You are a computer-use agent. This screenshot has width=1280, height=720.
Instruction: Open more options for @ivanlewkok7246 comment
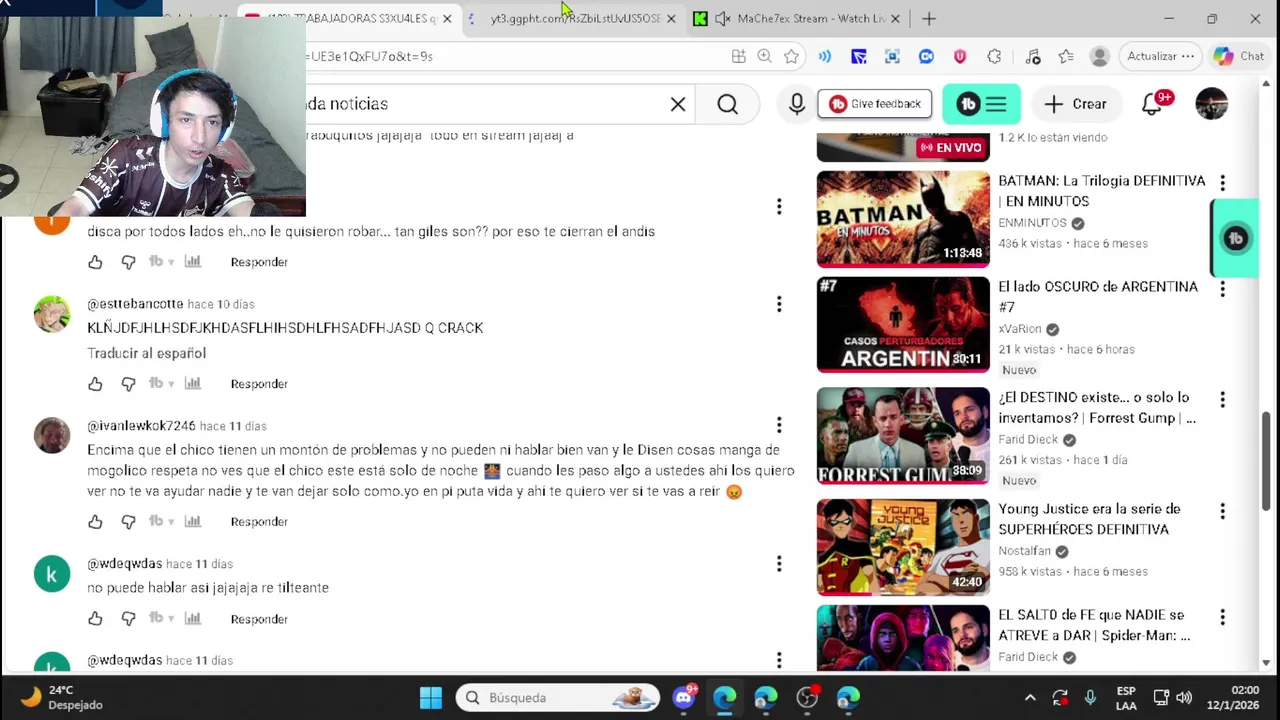coord(779,426)
